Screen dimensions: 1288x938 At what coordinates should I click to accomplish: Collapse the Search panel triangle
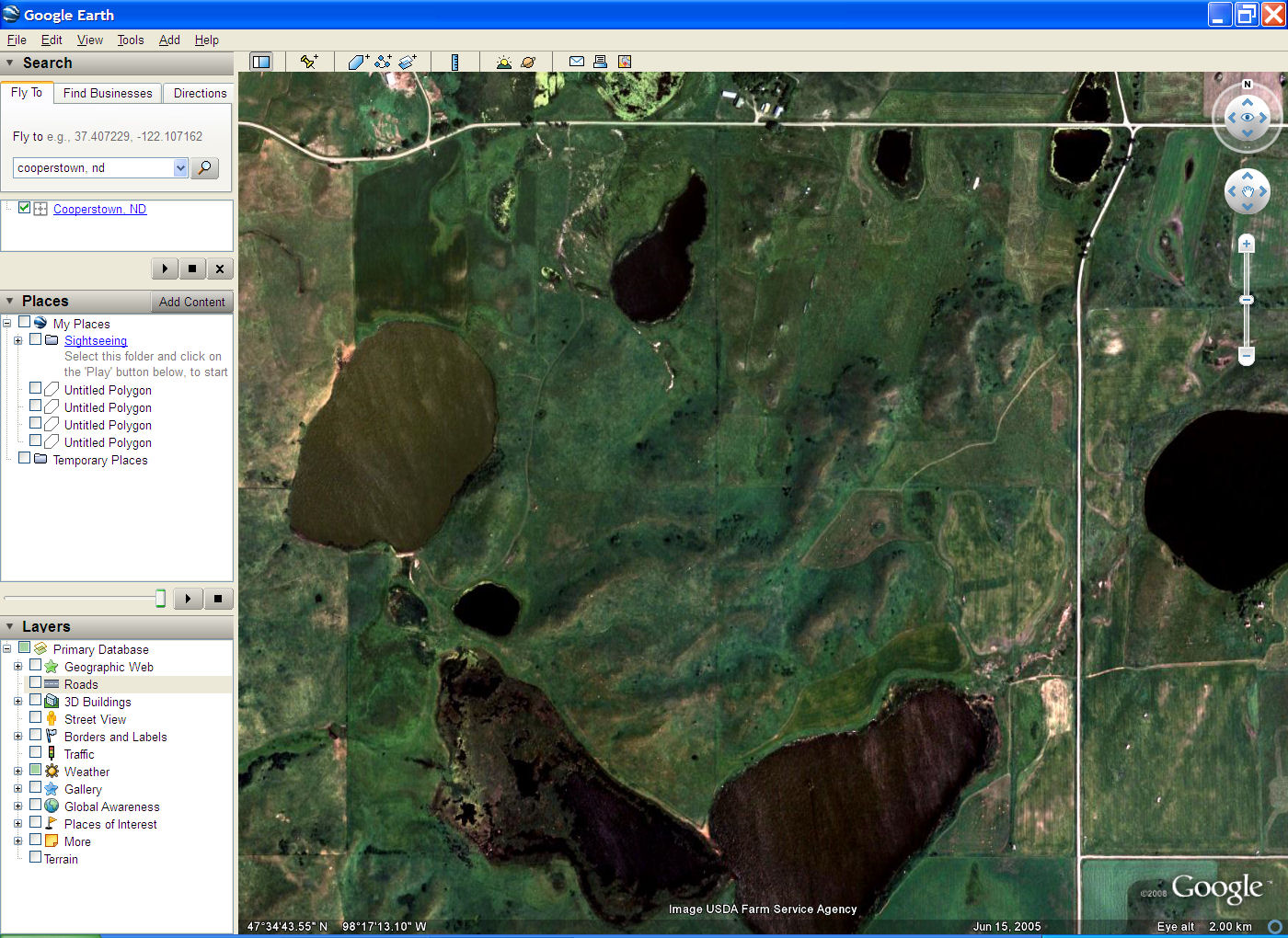10,63
